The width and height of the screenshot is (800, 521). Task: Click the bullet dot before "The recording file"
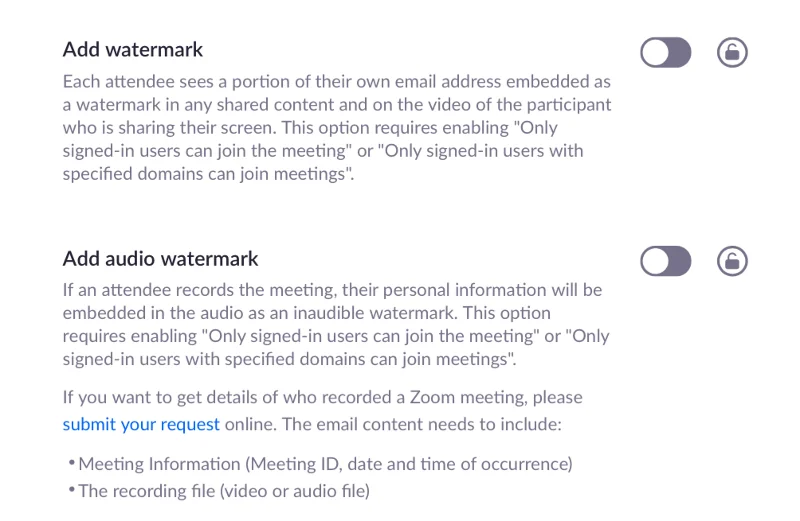(x=72, y=490)
